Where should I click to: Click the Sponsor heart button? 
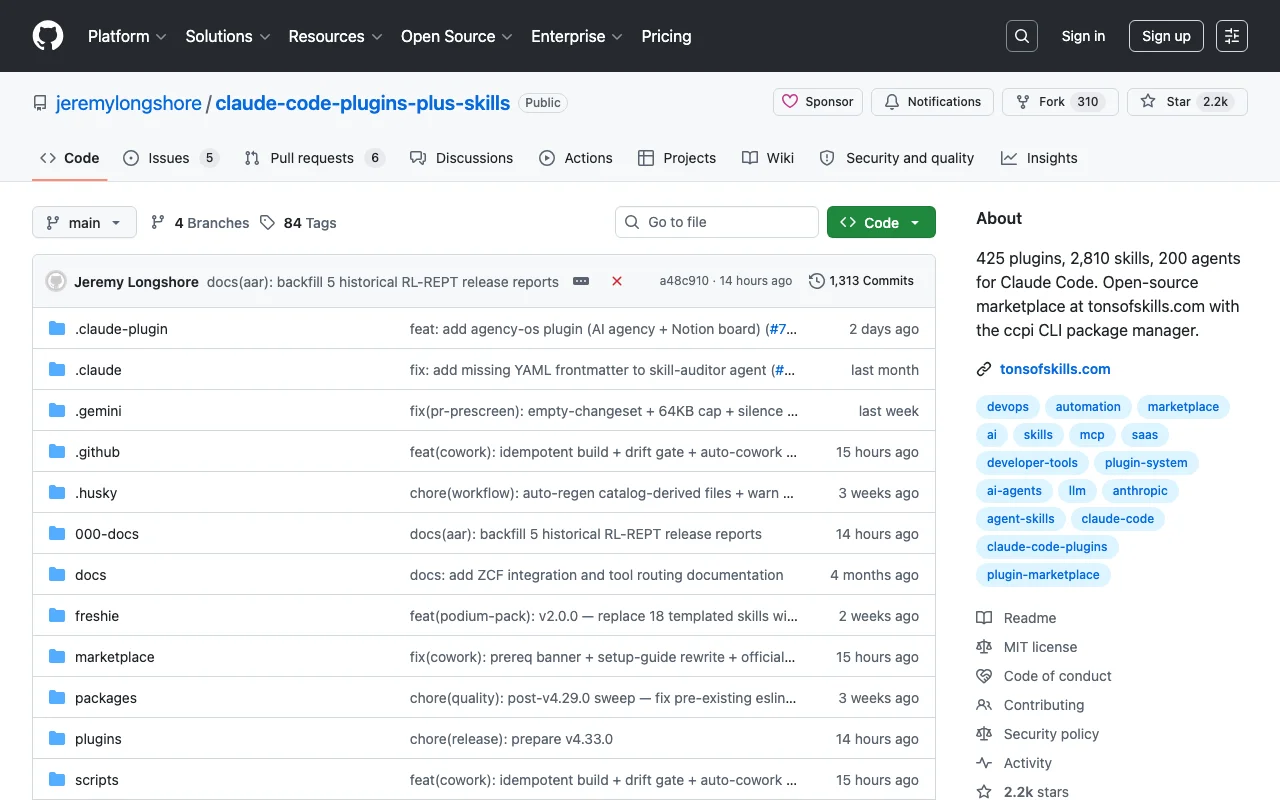[818, 102]
